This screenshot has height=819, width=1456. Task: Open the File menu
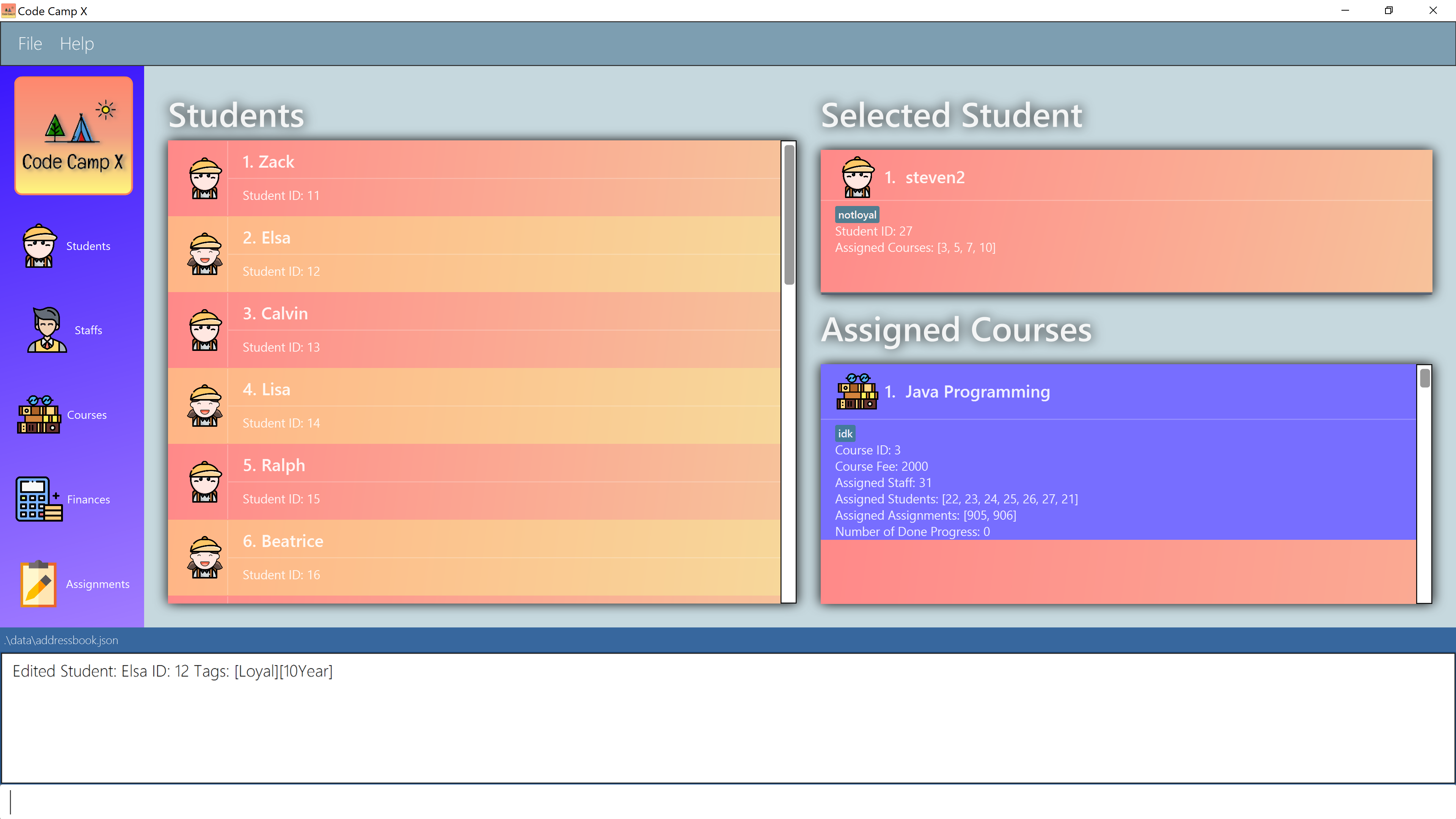tap(30, 44)
